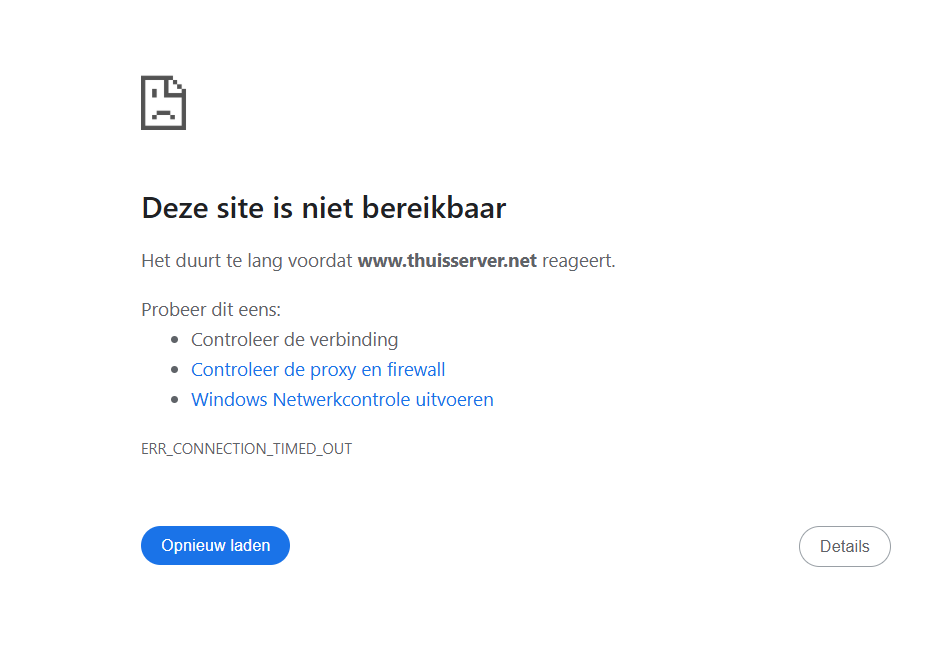The height and width of the screenshot is (657, 941).
Task: Click bullet before the proxy en firewall link
Action: [175, 370]
